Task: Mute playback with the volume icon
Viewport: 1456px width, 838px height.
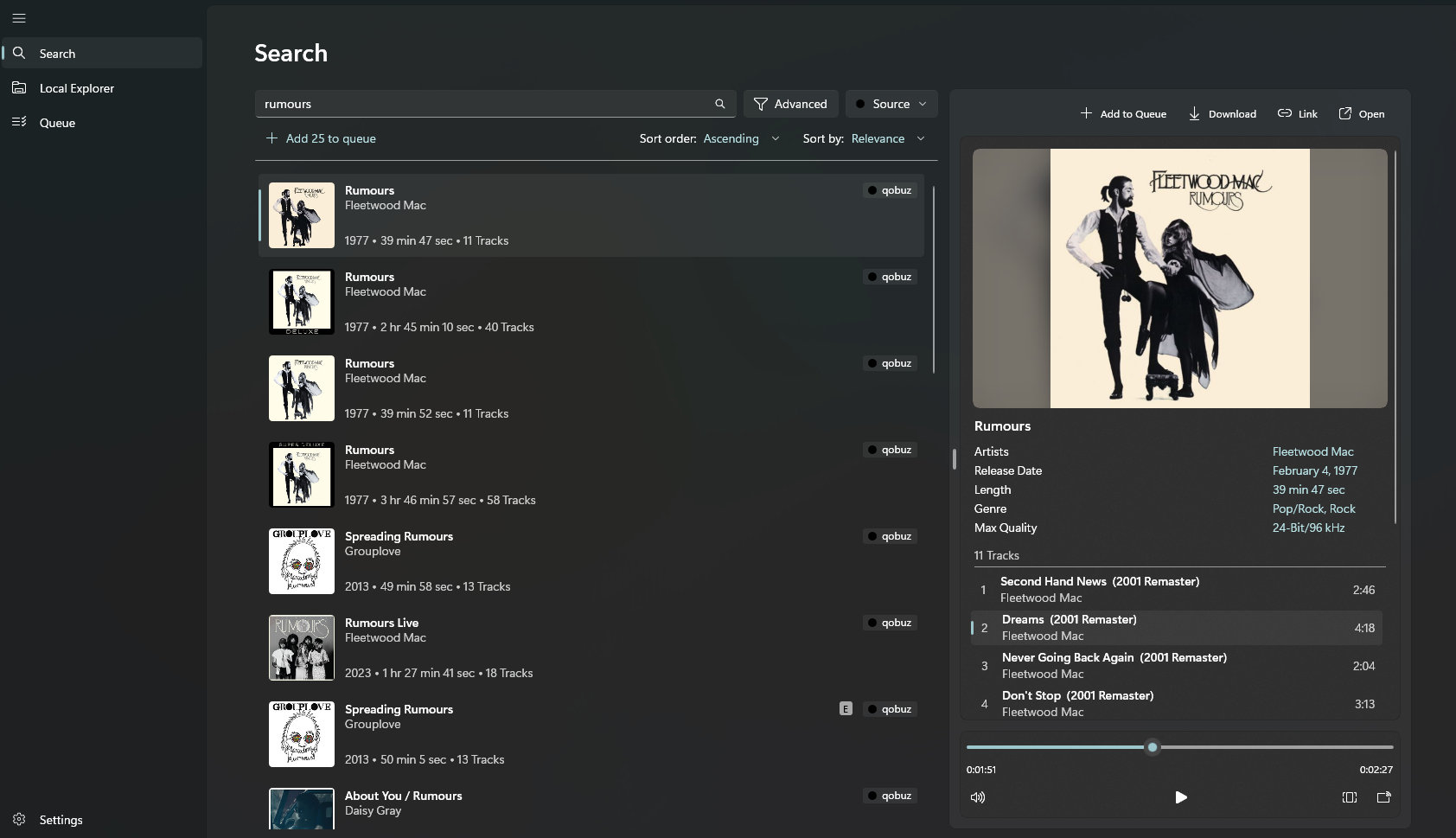Action: click(978, 797)
